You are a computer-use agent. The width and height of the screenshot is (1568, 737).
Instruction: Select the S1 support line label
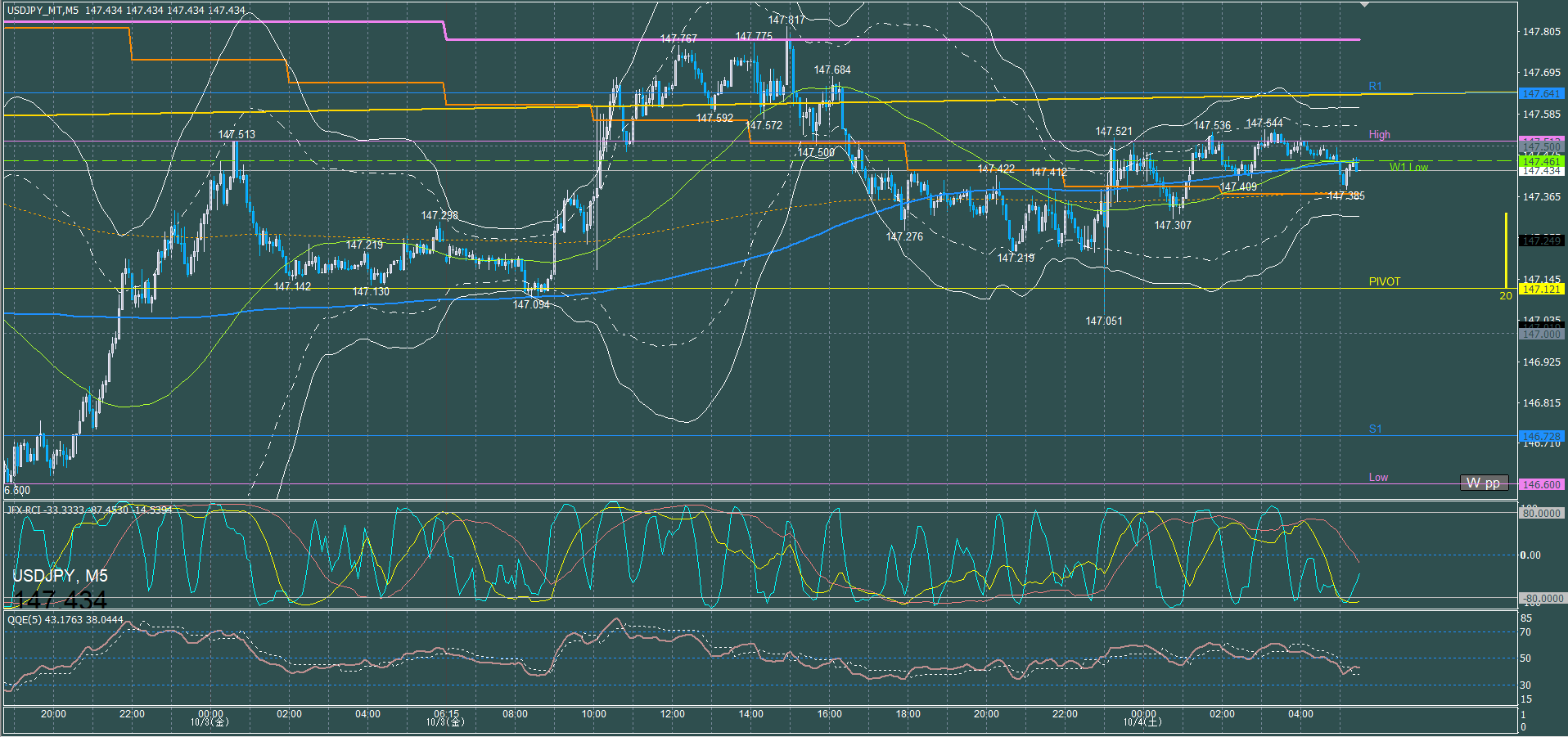pos(1375,429)
